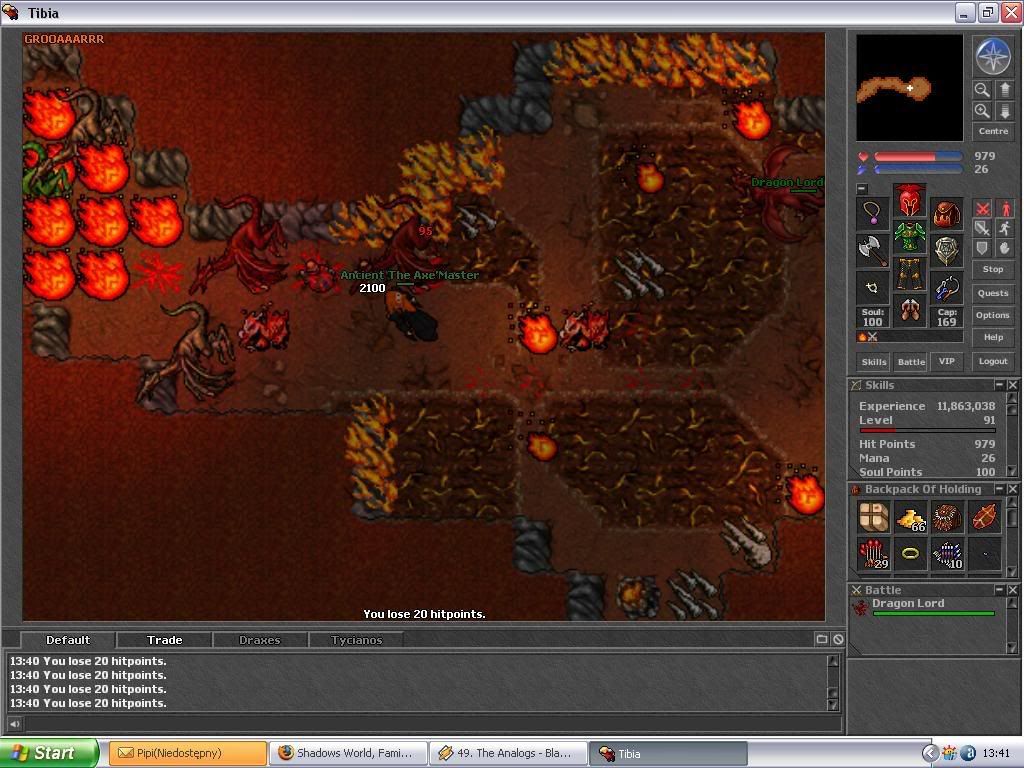This screenshot has height=768, width=1024.
Task: Select the 66 gold coins stack
Action: pyautogui.click(x=910, y=517)
